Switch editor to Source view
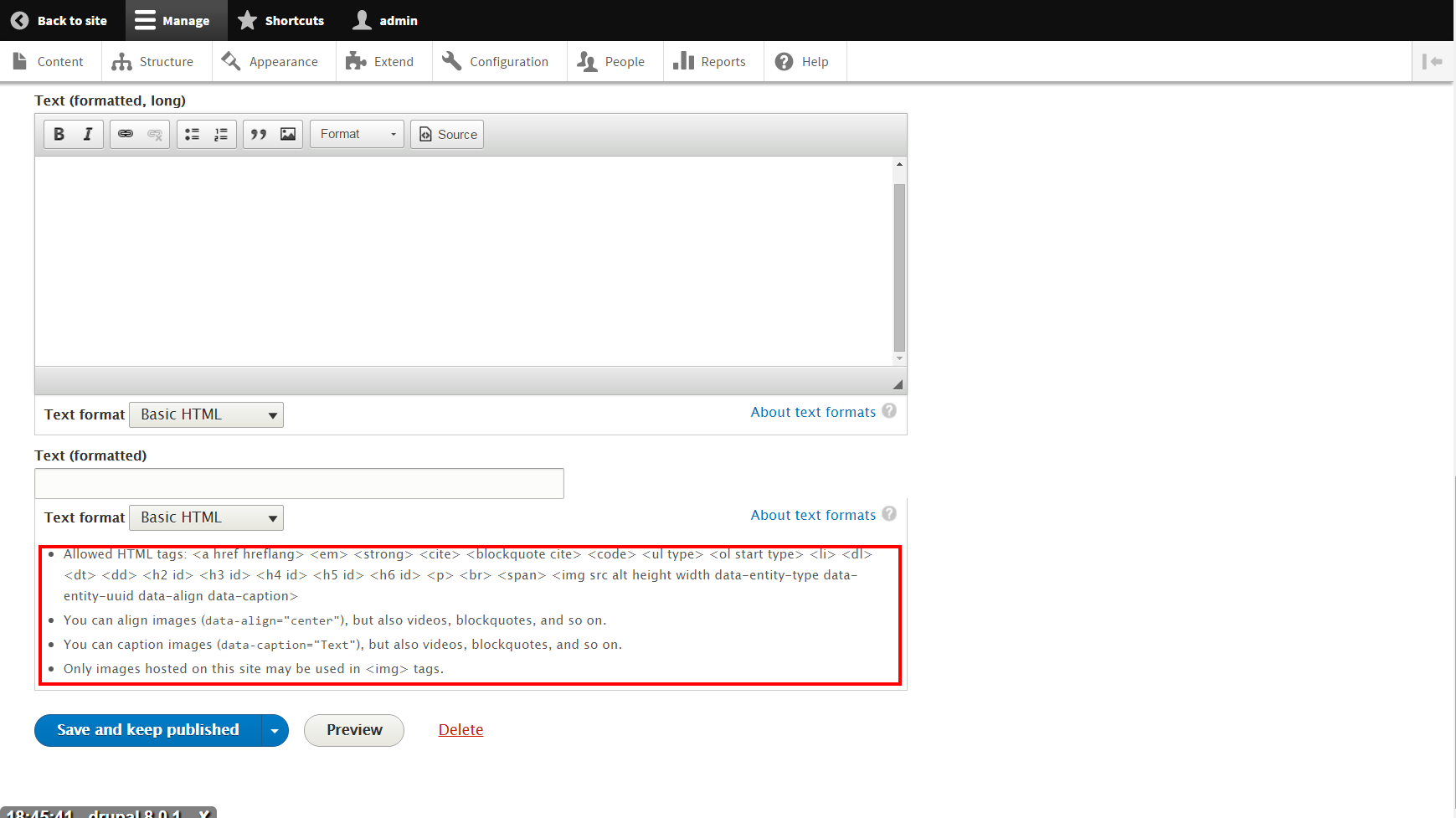Screen dimensions: 1456x818 [x=446, y=134]
